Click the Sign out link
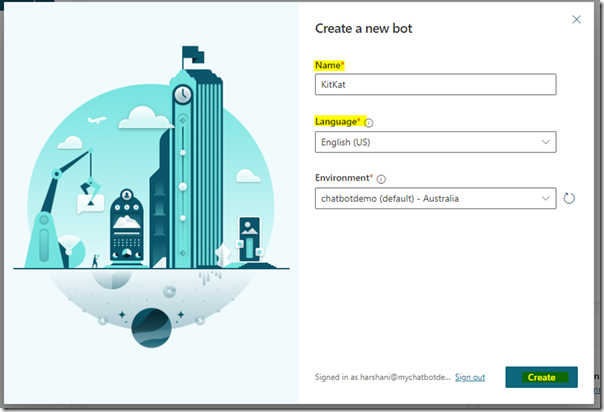 coord(470,377)
